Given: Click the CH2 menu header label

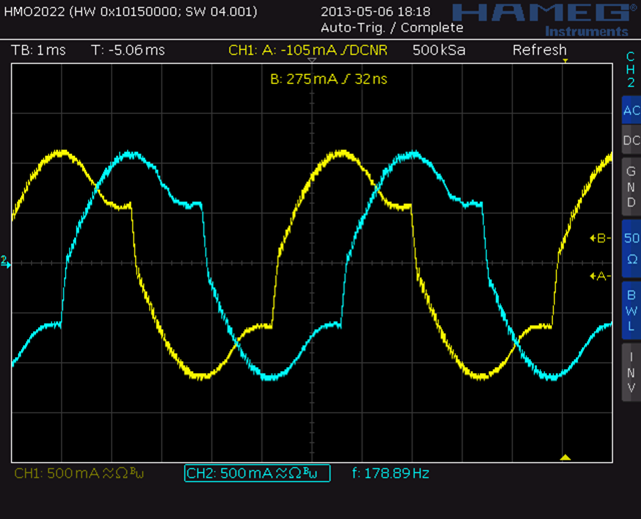Looking at the screenshot, I should click(630, 69).
